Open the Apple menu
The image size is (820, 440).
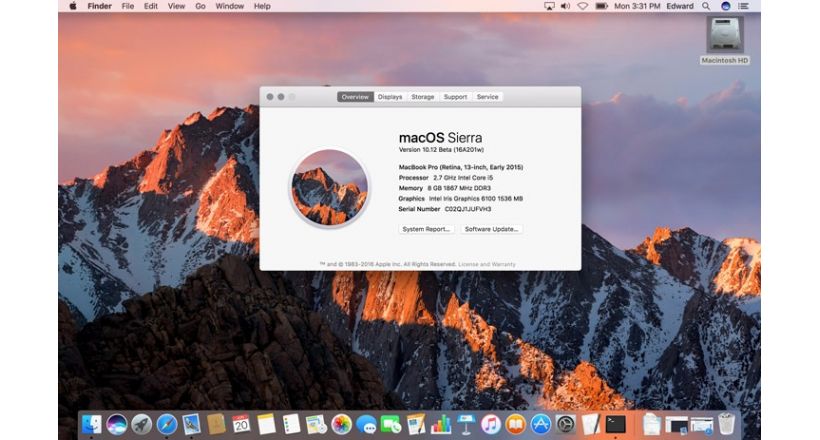[x=73, y=6]
